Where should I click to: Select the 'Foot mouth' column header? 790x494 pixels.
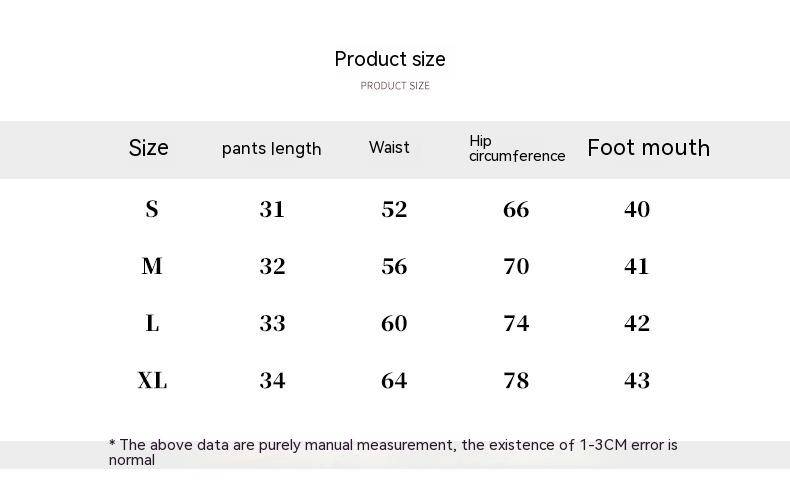(648, 148)
